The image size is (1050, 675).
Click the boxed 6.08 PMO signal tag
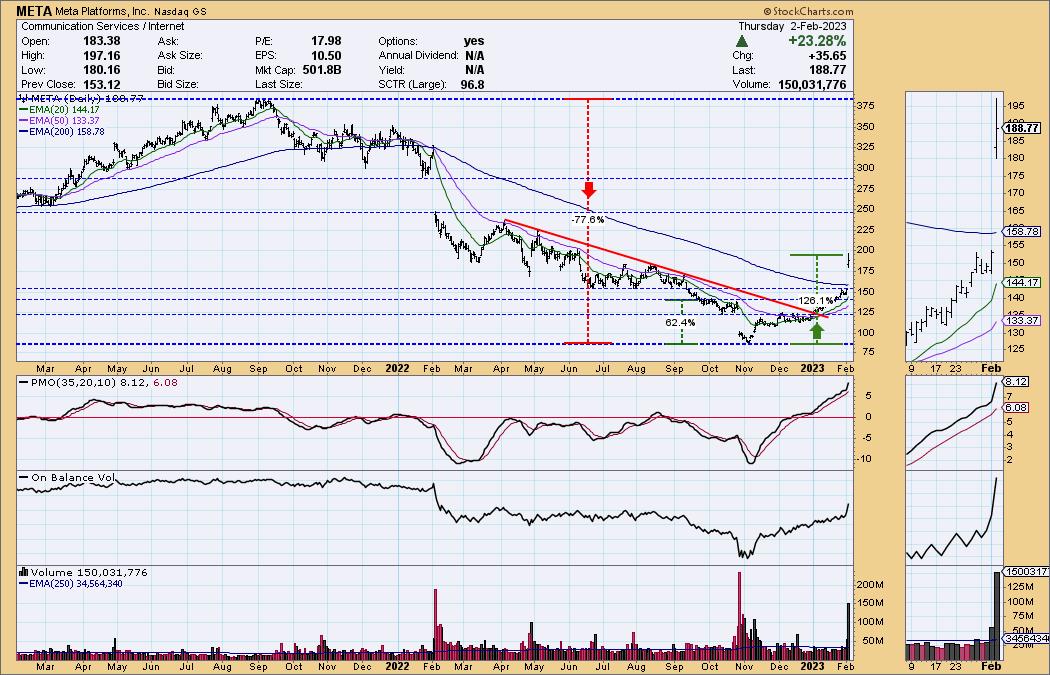coord(1017,407)
